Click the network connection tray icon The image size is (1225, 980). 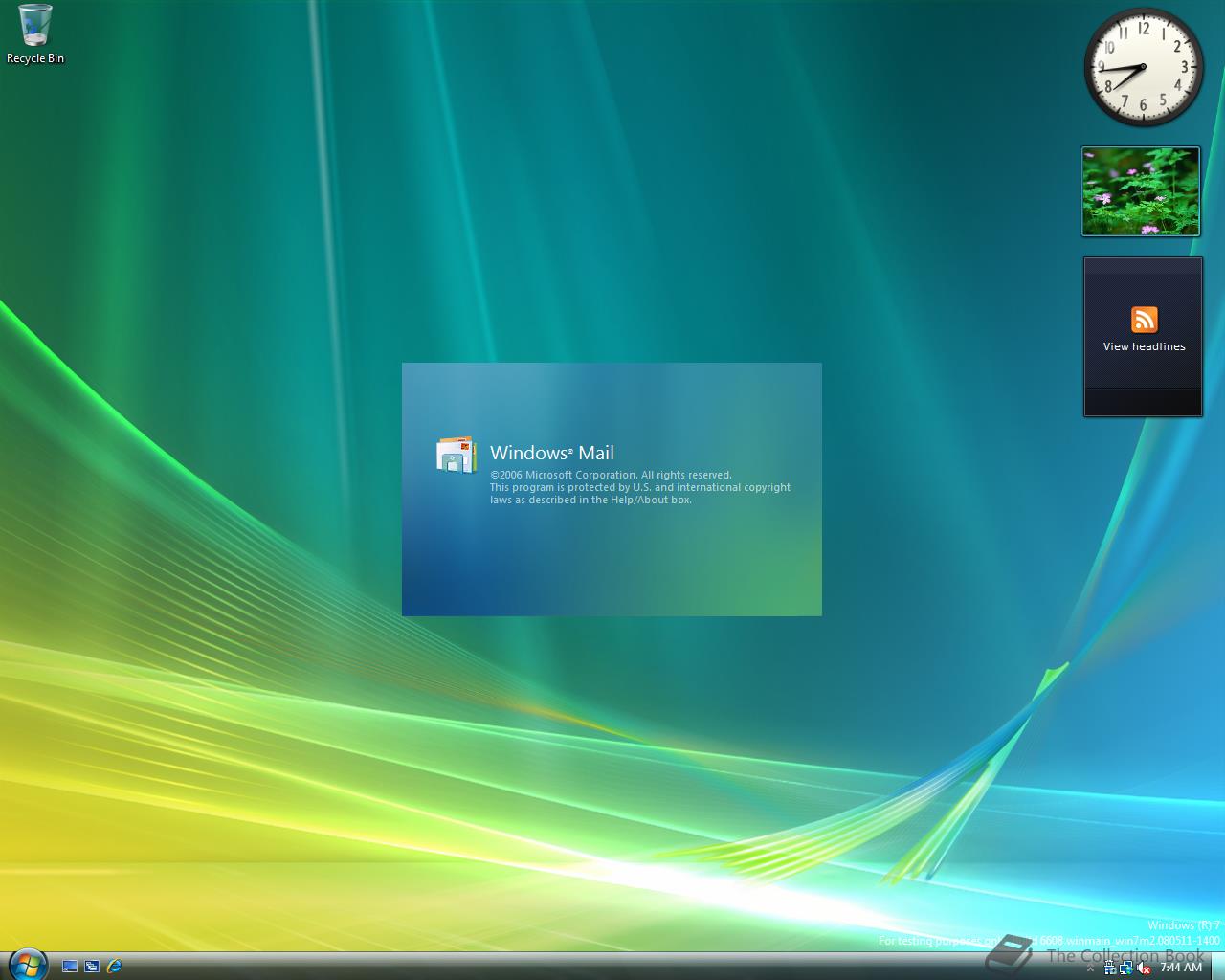click(1126, 968)
